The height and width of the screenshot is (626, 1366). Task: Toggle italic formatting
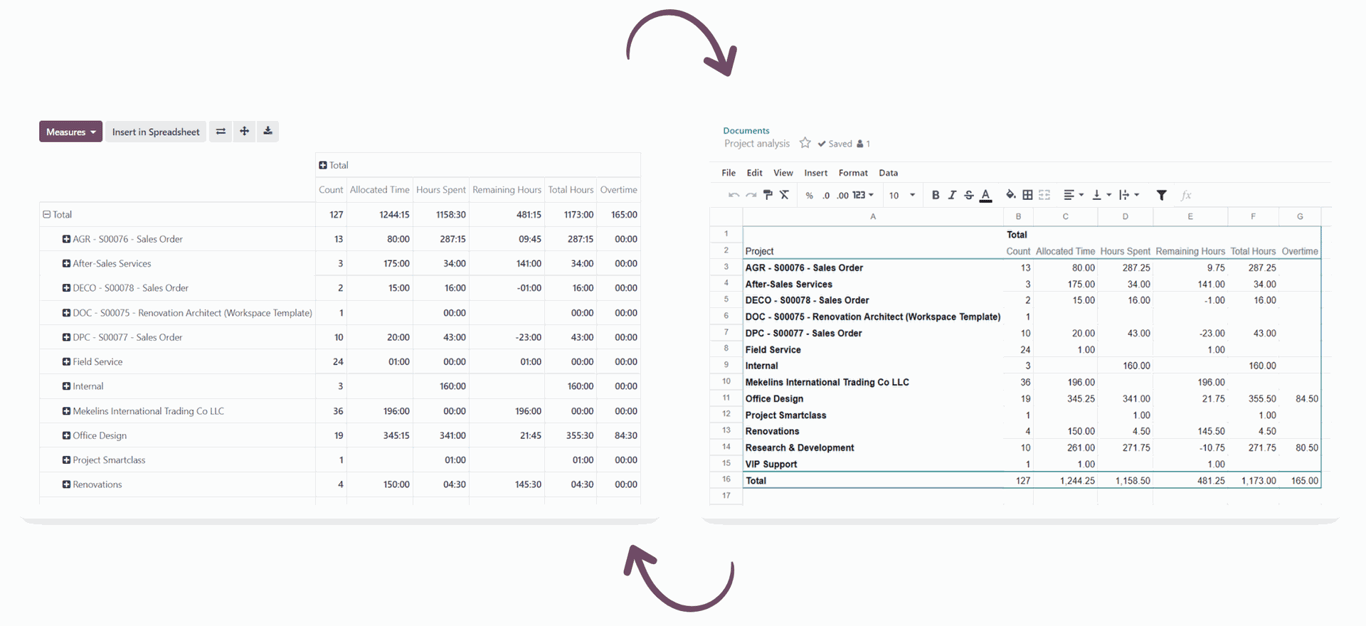point(952,194)
